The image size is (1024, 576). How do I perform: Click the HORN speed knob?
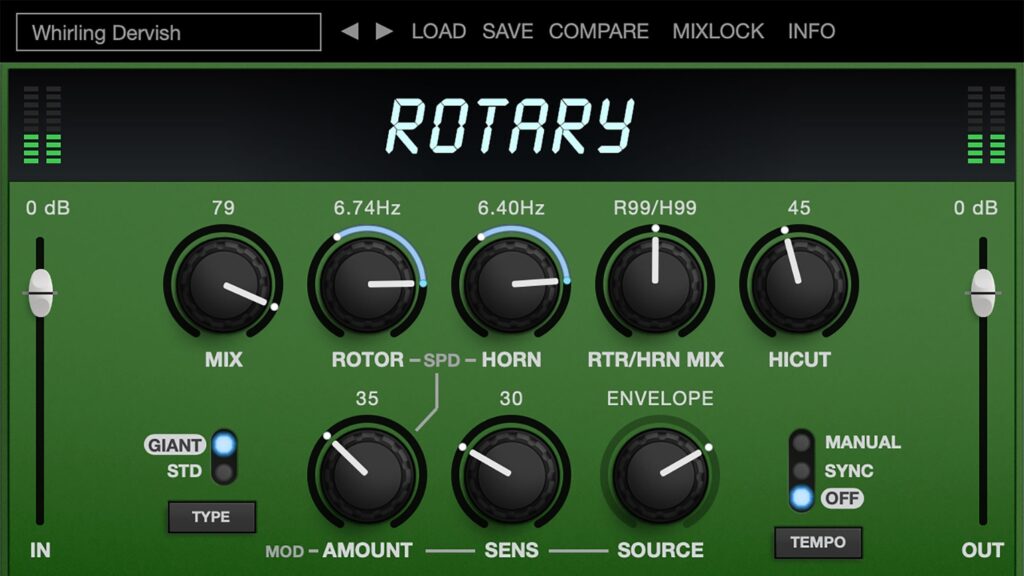pos(512,283)
